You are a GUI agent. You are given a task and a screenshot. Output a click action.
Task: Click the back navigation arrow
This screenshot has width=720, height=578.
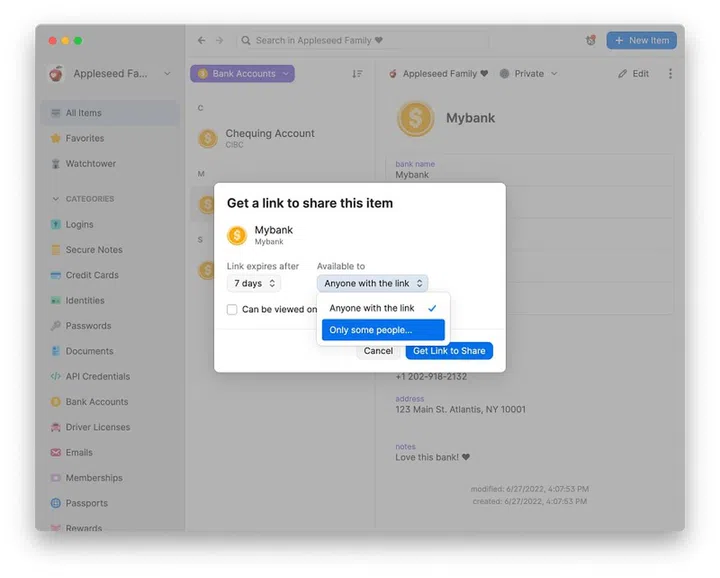(202, 40)
